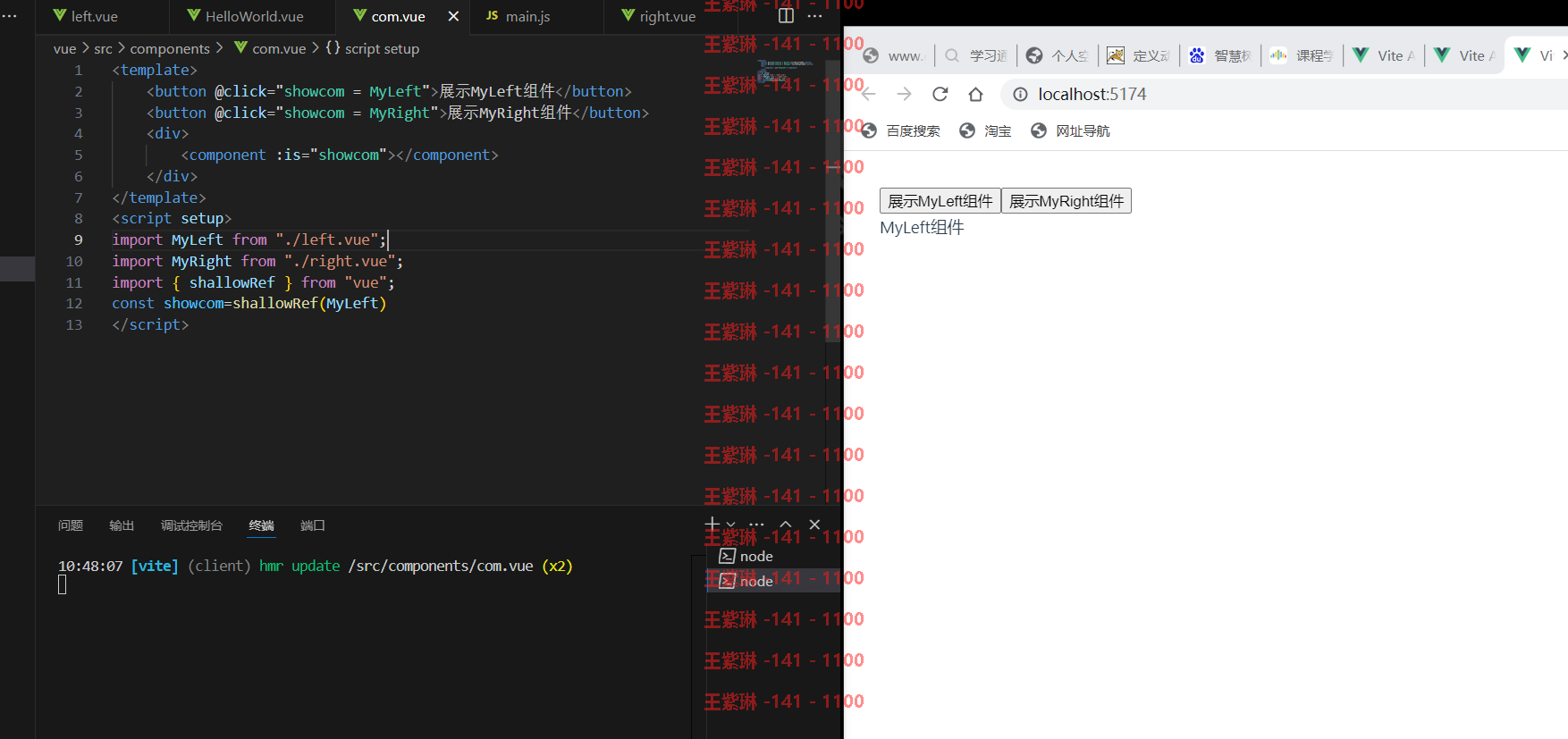Open the activity bar ellipsis menu
Image resolution: width=1568 pixels, height=739 pixels.
9,16
